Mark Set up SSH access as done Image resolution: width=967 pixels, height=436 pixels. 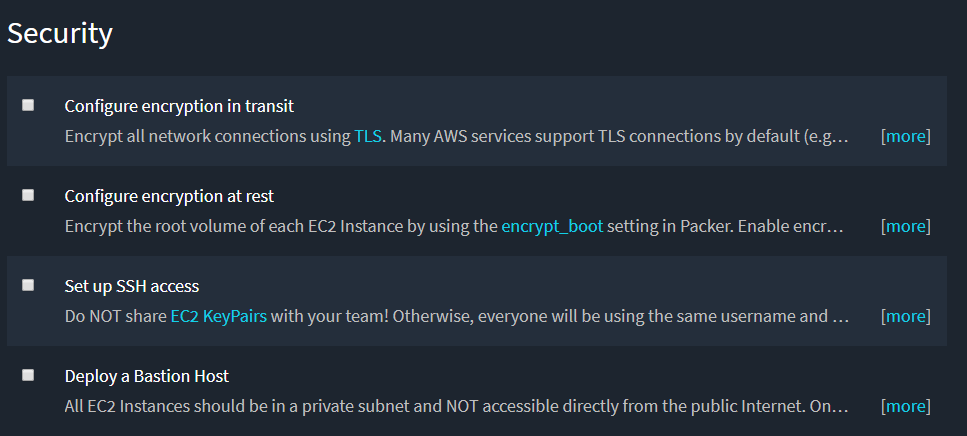(28, 285)
